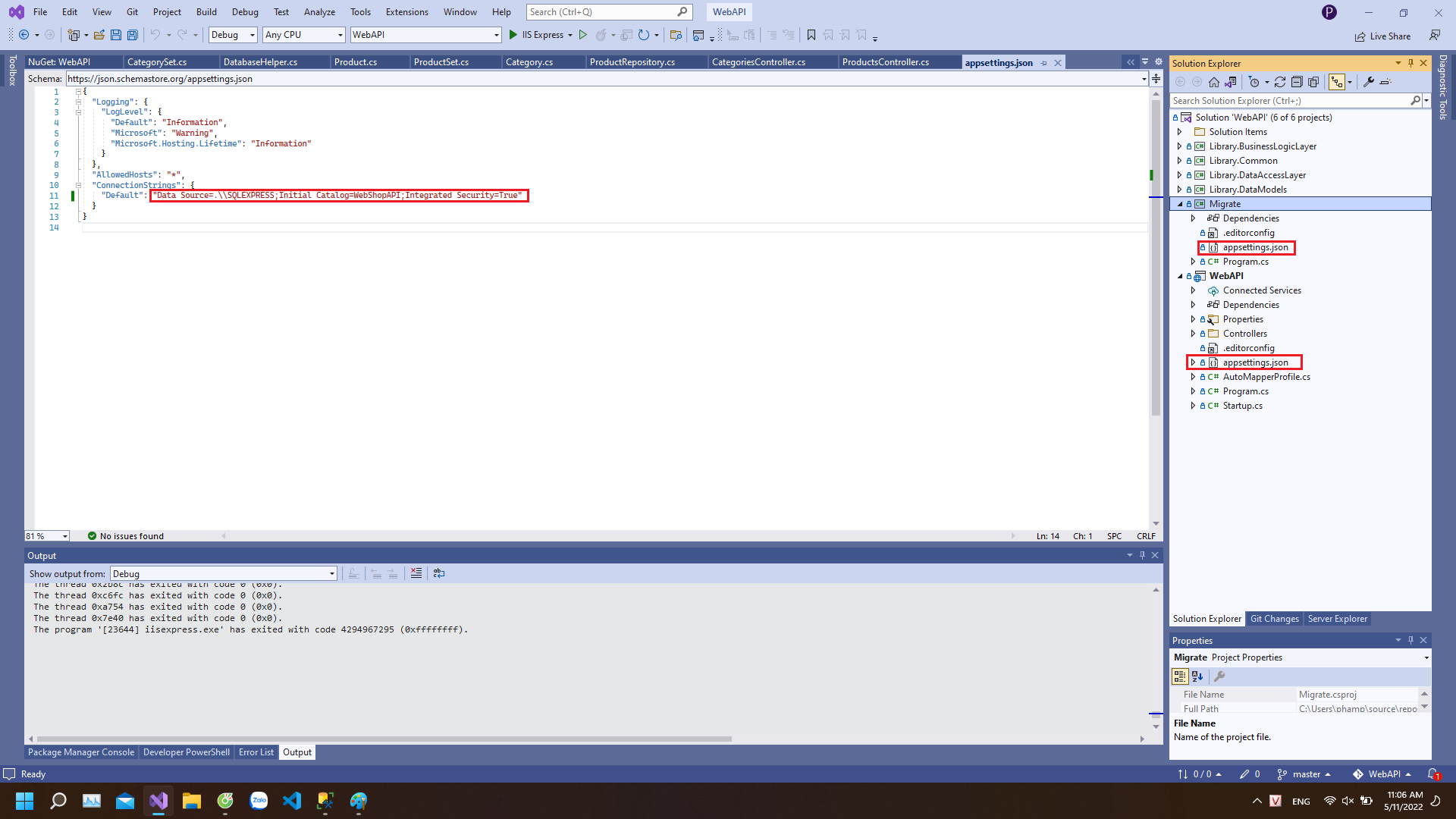Click Collapse All icon in Solution Explorer
Image resolution: width=1456 pixels, height=819 pixels.
click(x=1297, y=82)
